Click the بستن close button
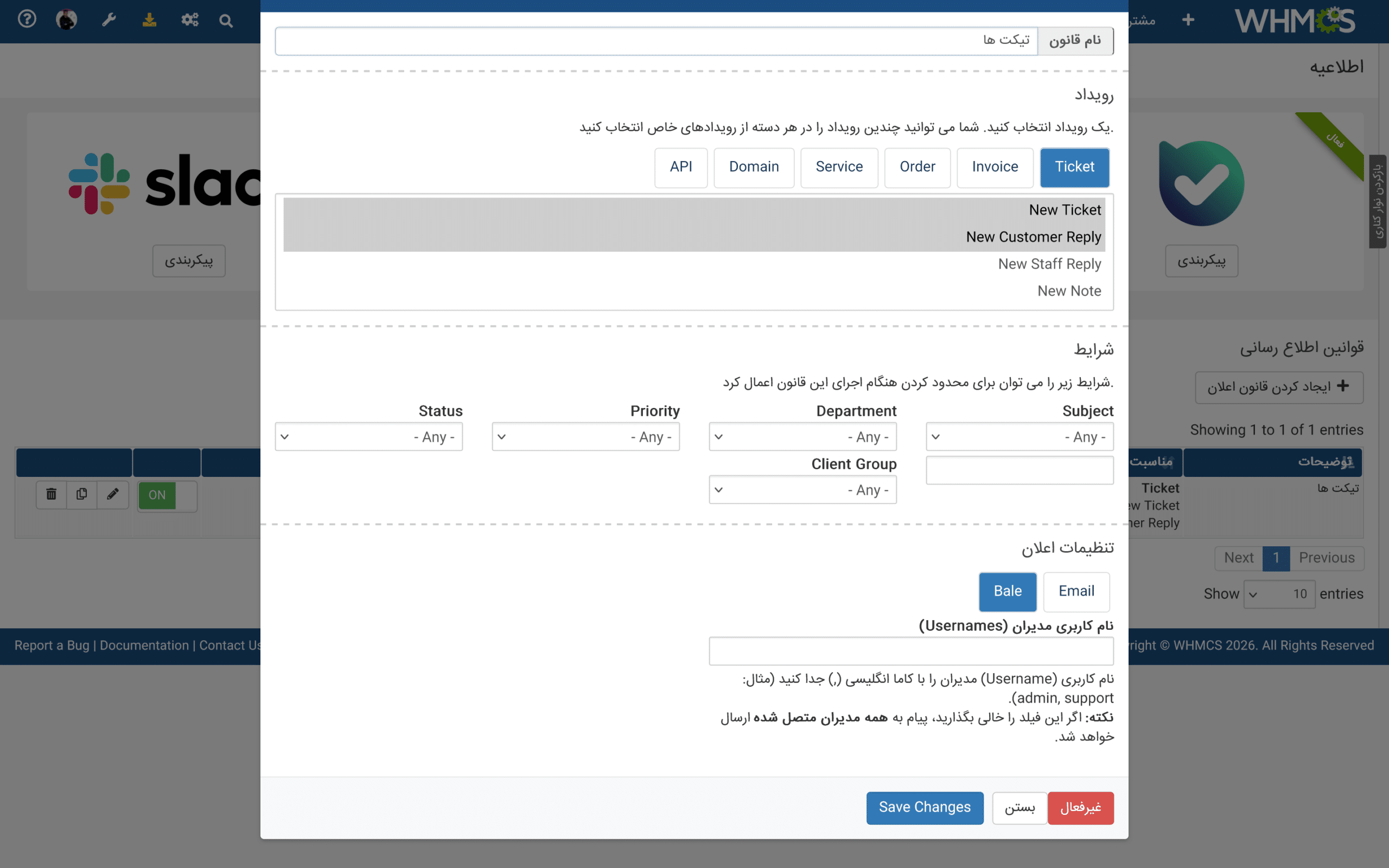 tap(1020, 808)
